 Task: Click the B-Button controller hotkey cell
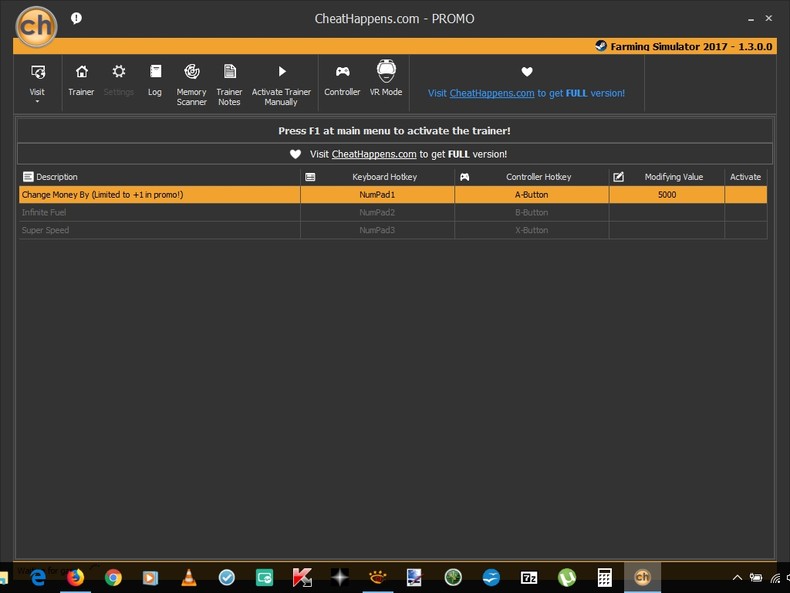(x=532, y=213)
